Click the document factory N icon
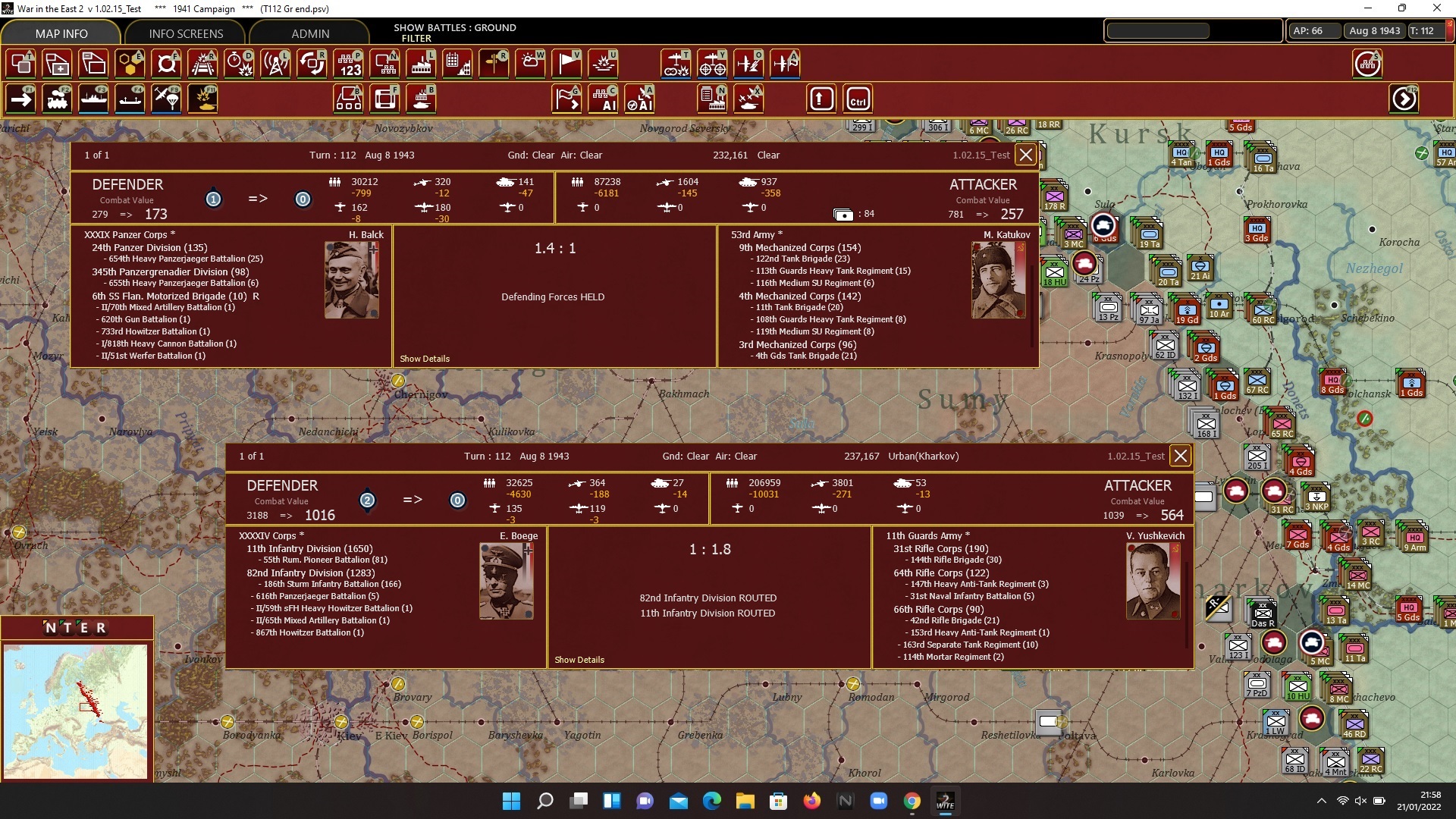Viewport: 1456px width, 819px height. (x=713, y=99)
